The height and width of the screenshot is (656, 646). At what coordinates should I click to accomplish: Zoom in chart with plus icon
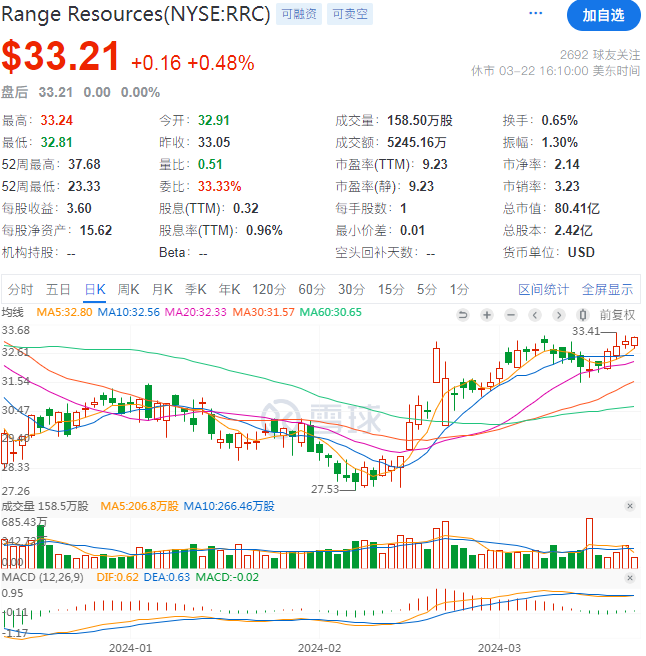[x=487, y=315]
